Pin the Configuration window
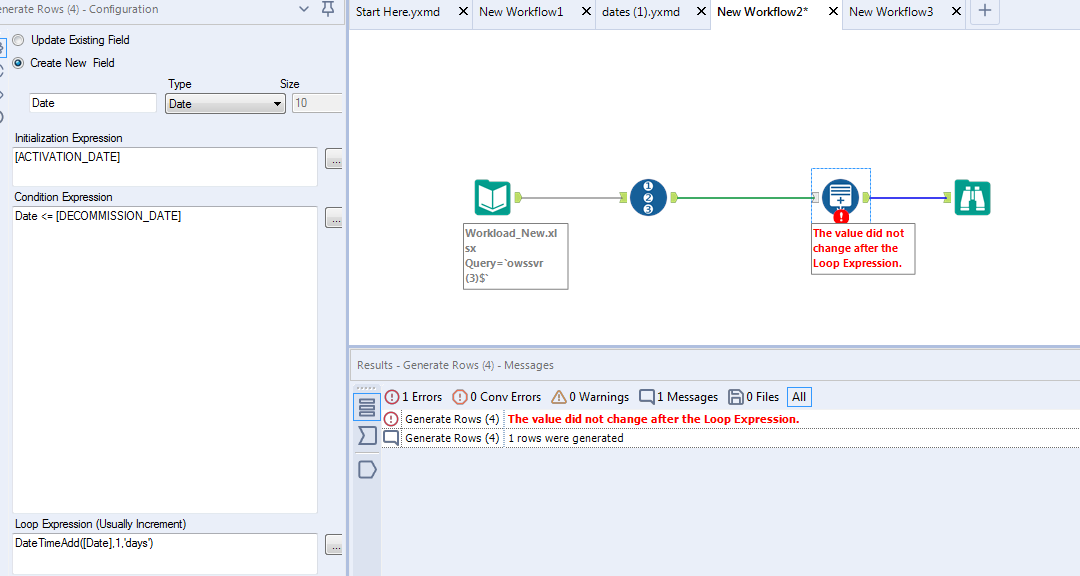The height and width of the screenshot is (576, 1080). [329, 9]
